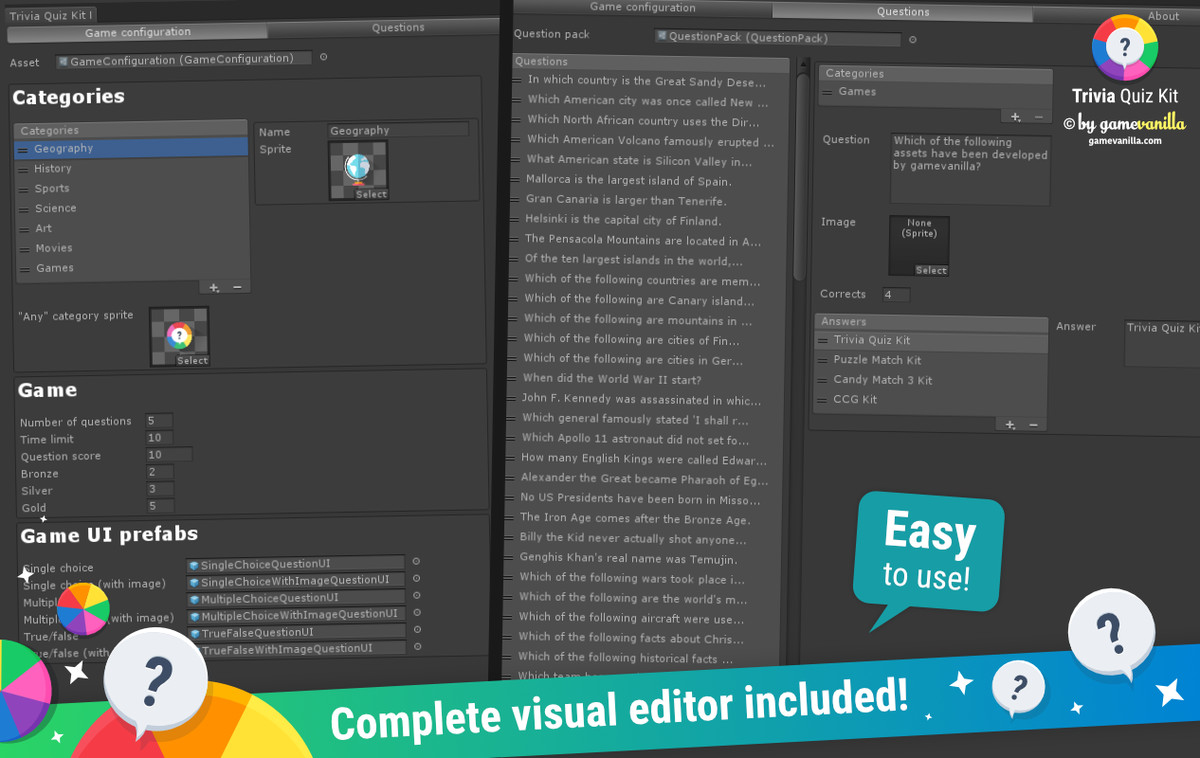
Task: Click the Silver value field
Action: [159, 490]
